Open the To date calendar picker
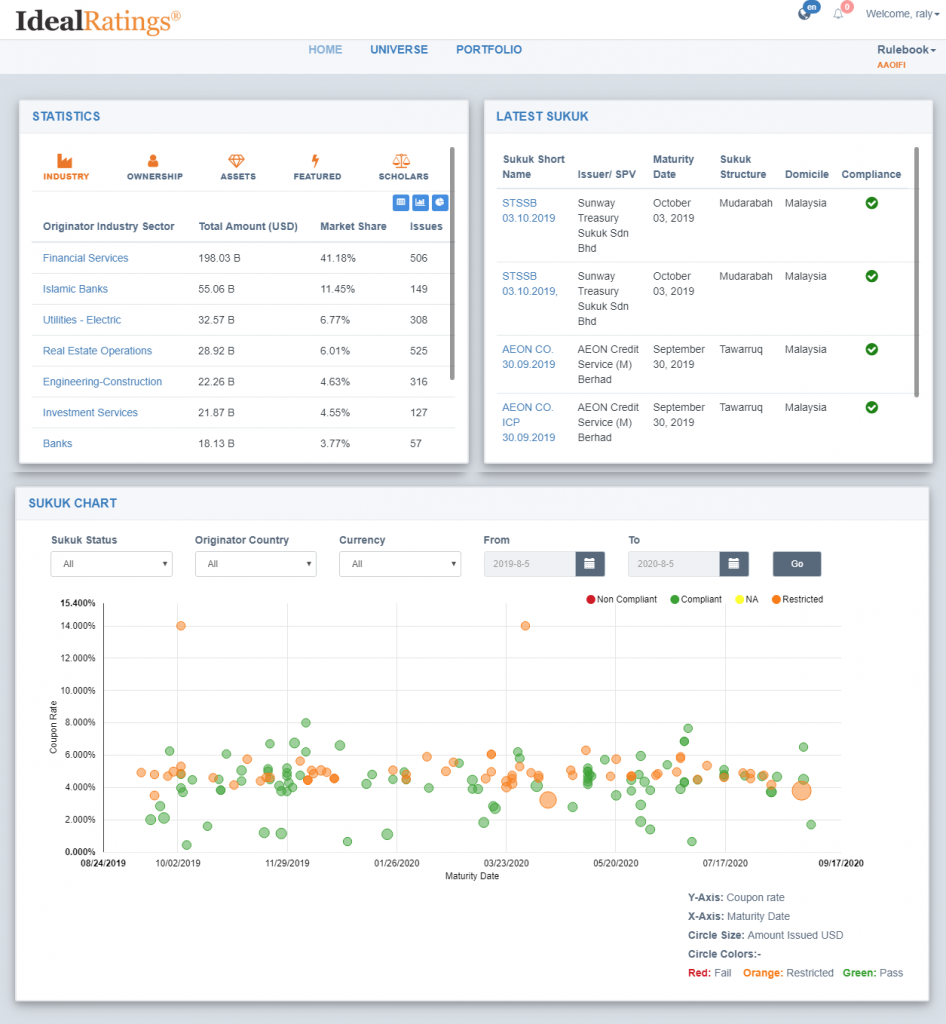The height and width of the screenshot is (1024, 946). 734,564
